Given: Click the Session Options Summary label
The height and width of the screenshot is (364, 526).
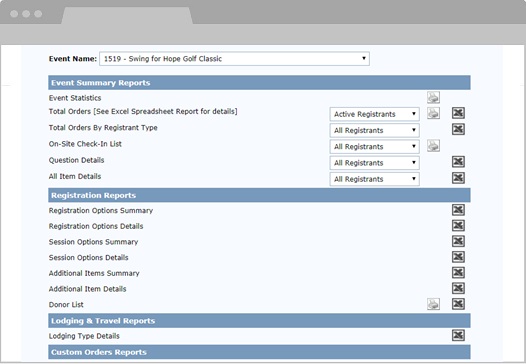Looking at the screenshot, I should (93, 242).
